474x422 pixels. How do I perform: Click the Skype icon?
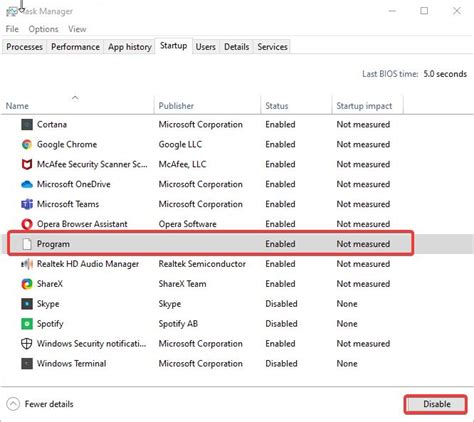(x=27, y=304)
